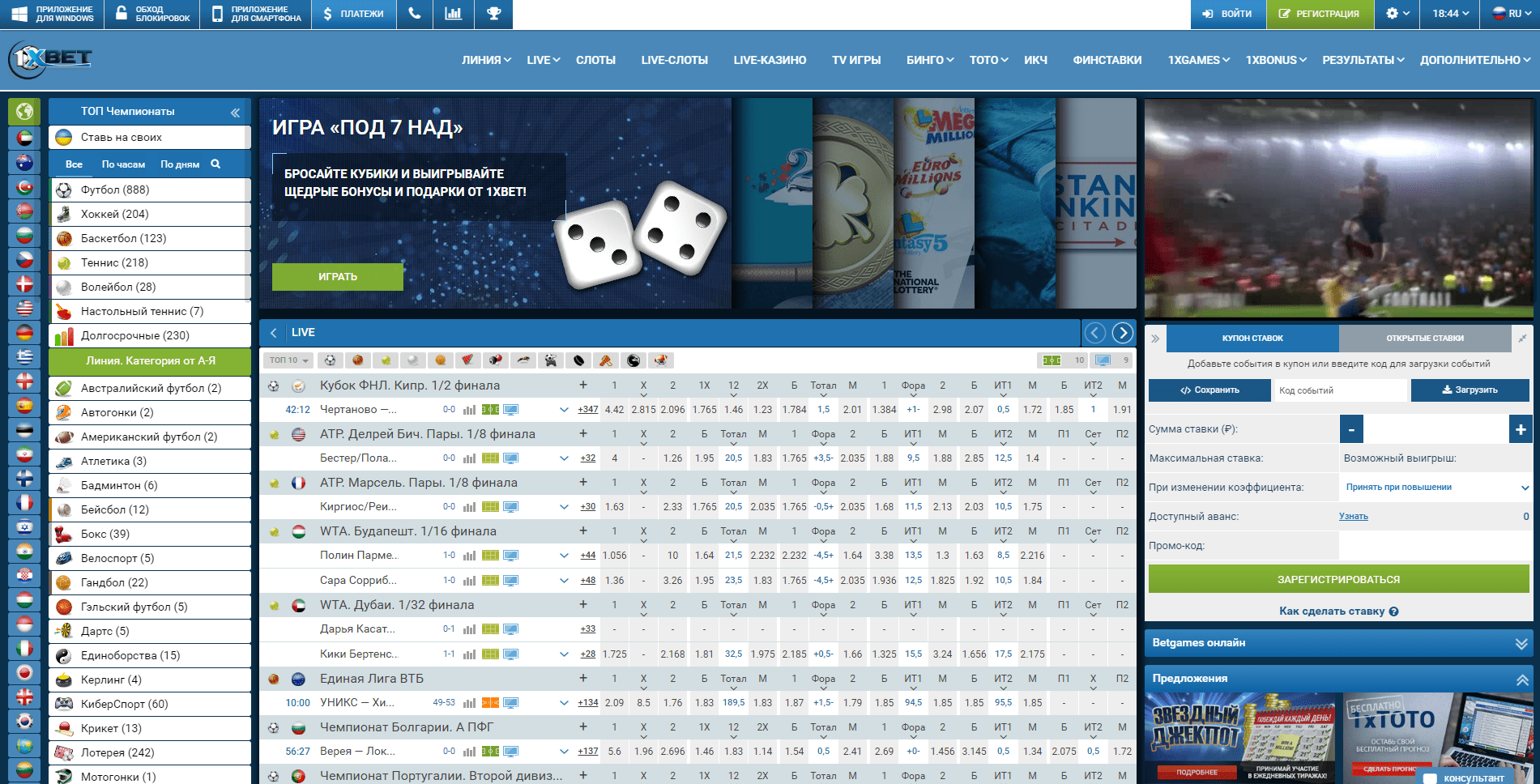Screen dimensions: 1540x784
Task: Filter live events by volleyball icon
Action: point(412,360)
